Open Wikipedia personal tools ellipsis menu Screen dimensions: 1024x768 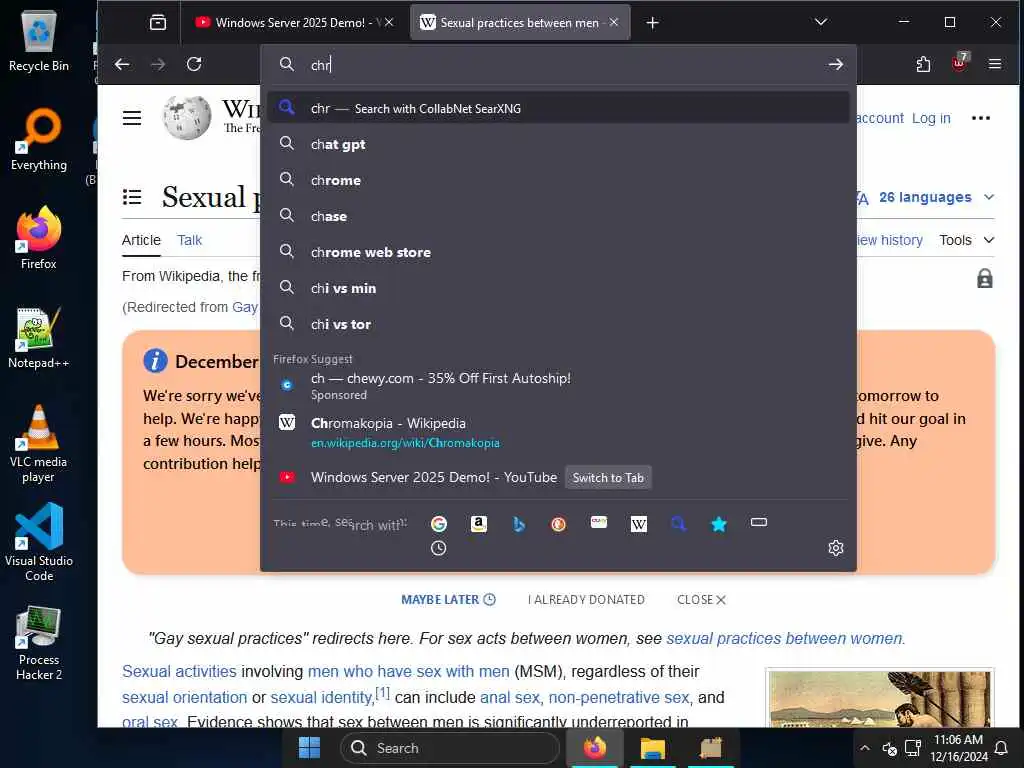(x=981, y=118)
